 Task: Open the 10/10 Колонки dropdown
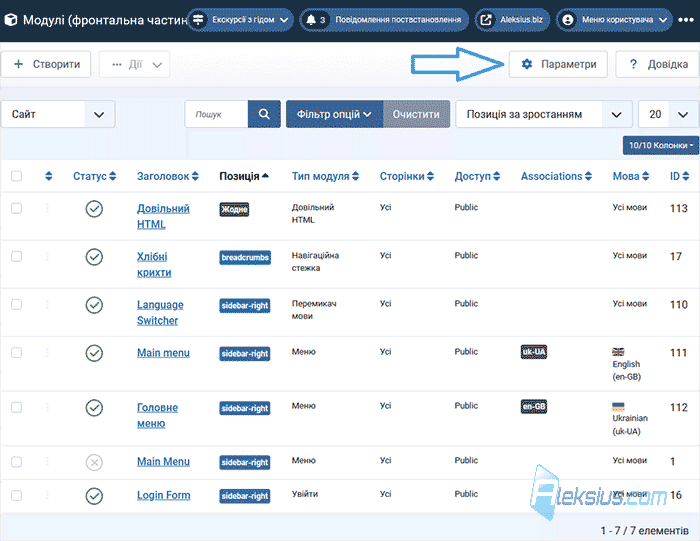[x=661, y=146]
